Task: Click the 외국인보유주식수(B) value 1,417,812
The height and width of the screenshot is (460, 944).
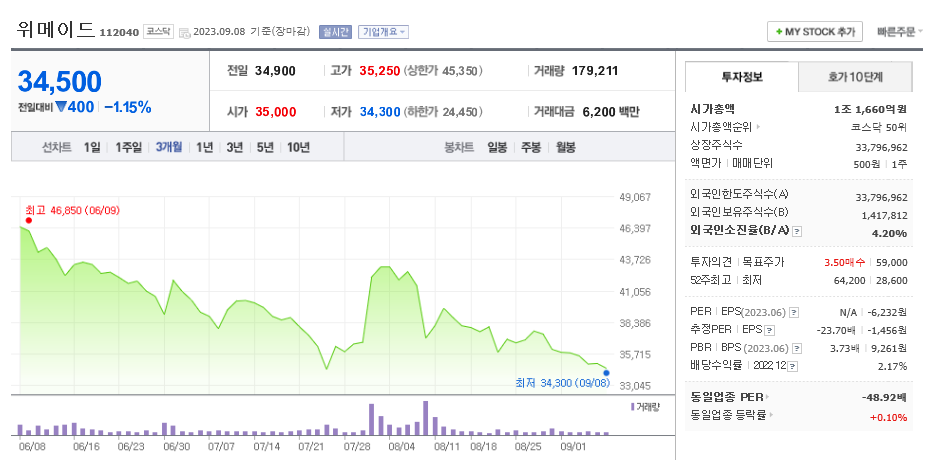Action: [x=884, y=216]
